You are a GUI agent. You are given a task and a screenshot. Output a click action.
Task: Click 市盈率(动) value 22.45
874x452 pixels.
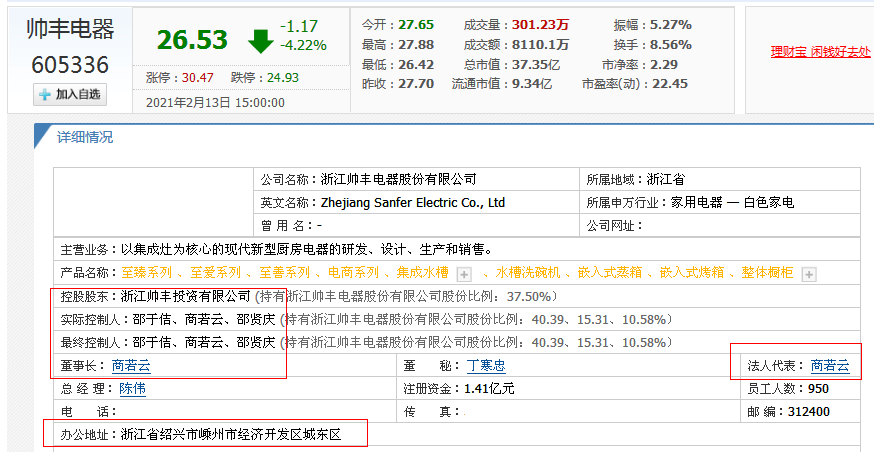672,84
